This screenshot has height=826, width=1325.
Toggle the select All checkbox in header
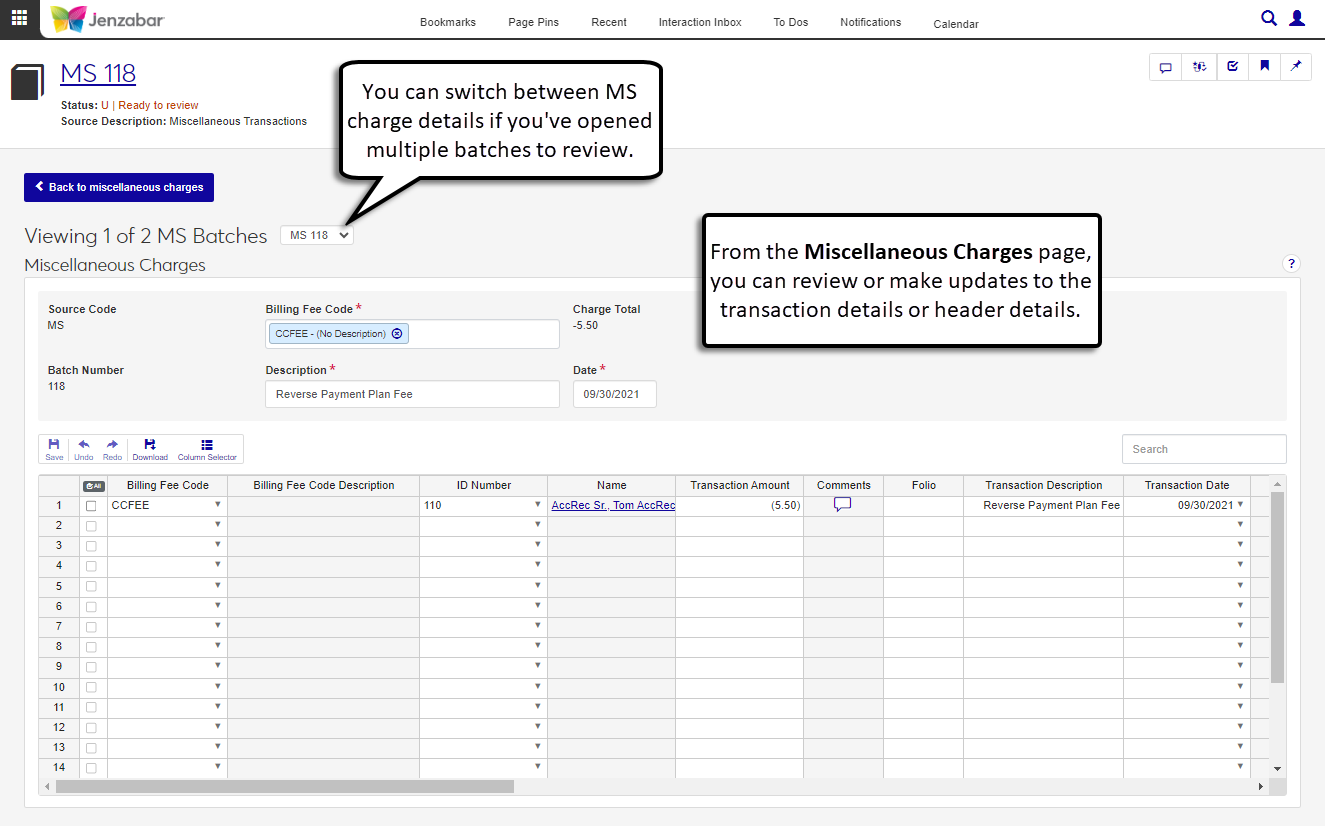[93, 486]
